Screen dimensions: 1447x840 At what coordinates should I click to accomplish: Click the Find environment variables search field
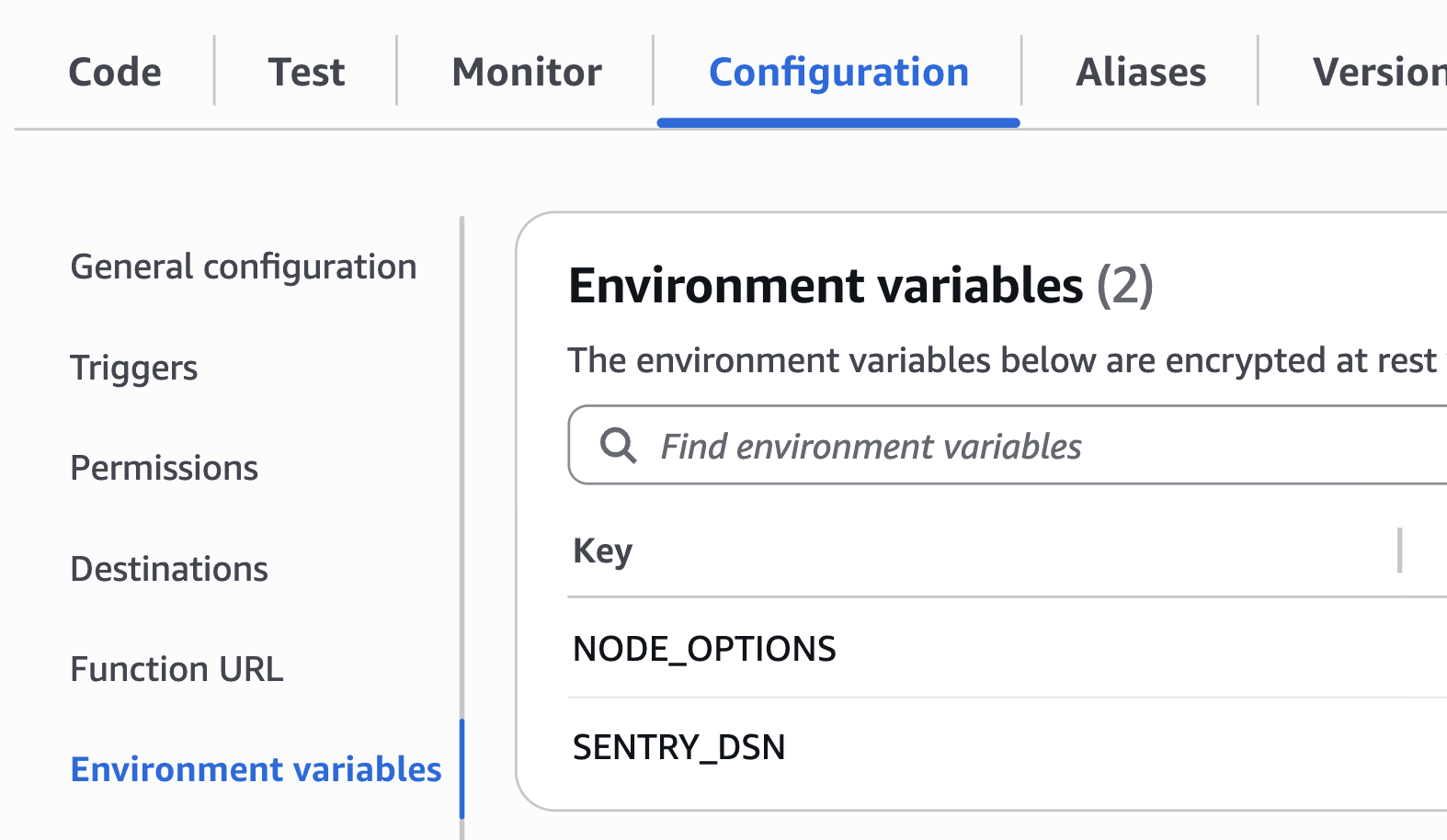pyautogui.click(x=1011, y=446)
